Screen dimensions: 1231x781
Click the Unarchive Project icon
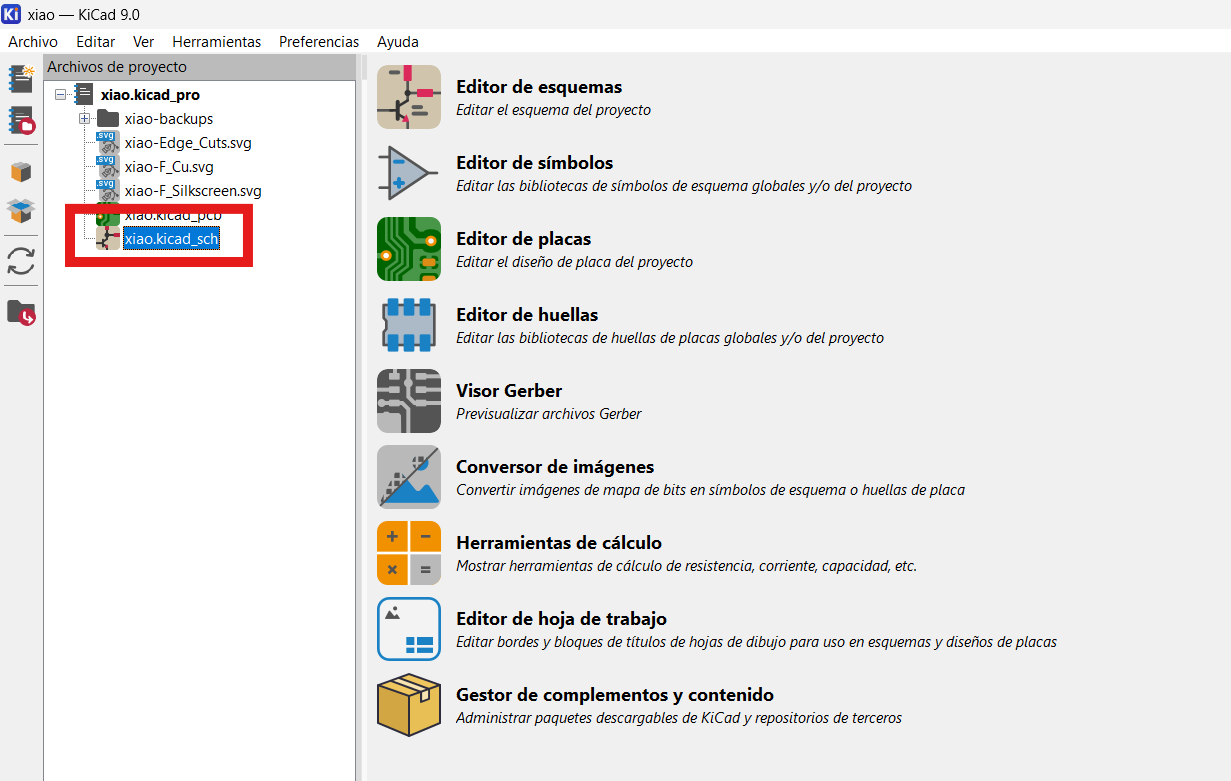(x=21, y=210)
